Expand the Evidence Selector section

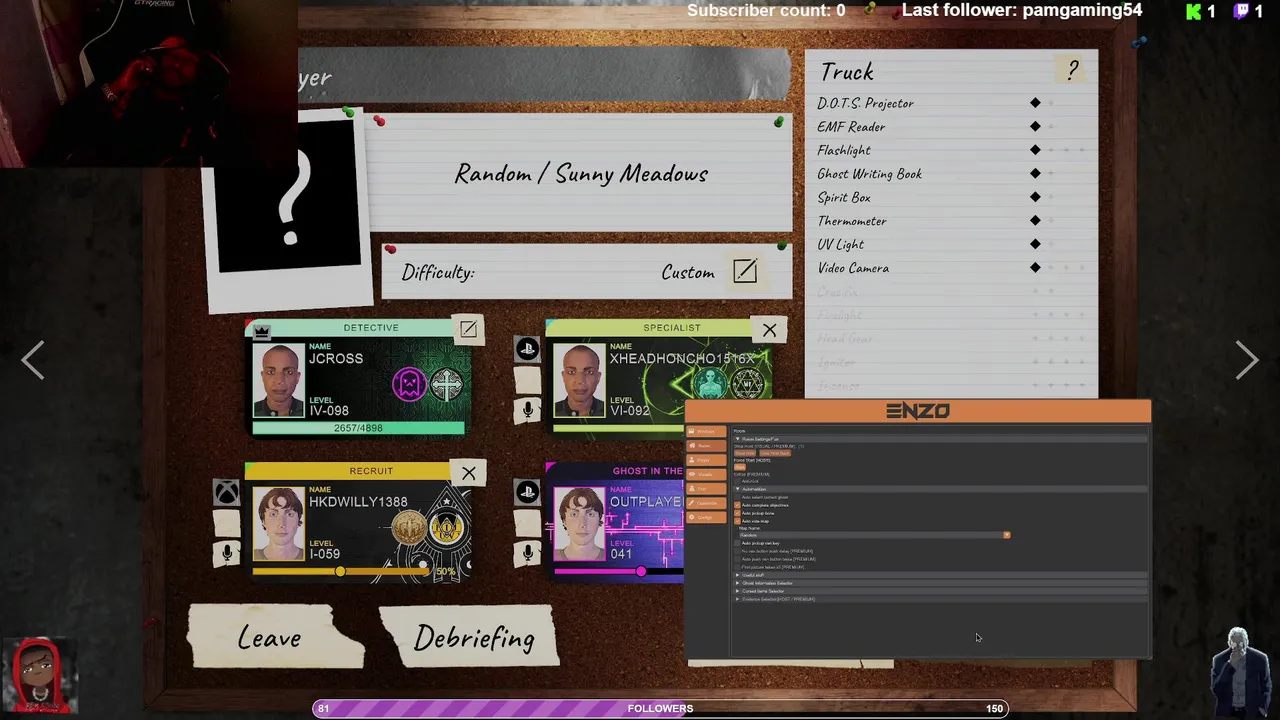[x=940, y=599]
